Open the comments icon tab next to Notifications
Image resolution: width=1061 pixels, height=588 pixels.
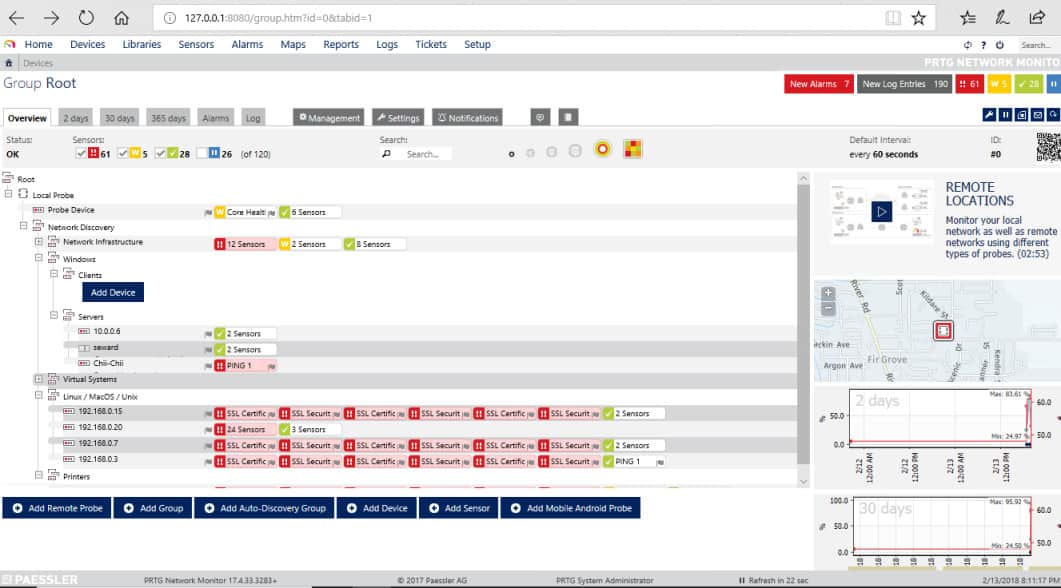pyautogui.click(x=539, y=117)
